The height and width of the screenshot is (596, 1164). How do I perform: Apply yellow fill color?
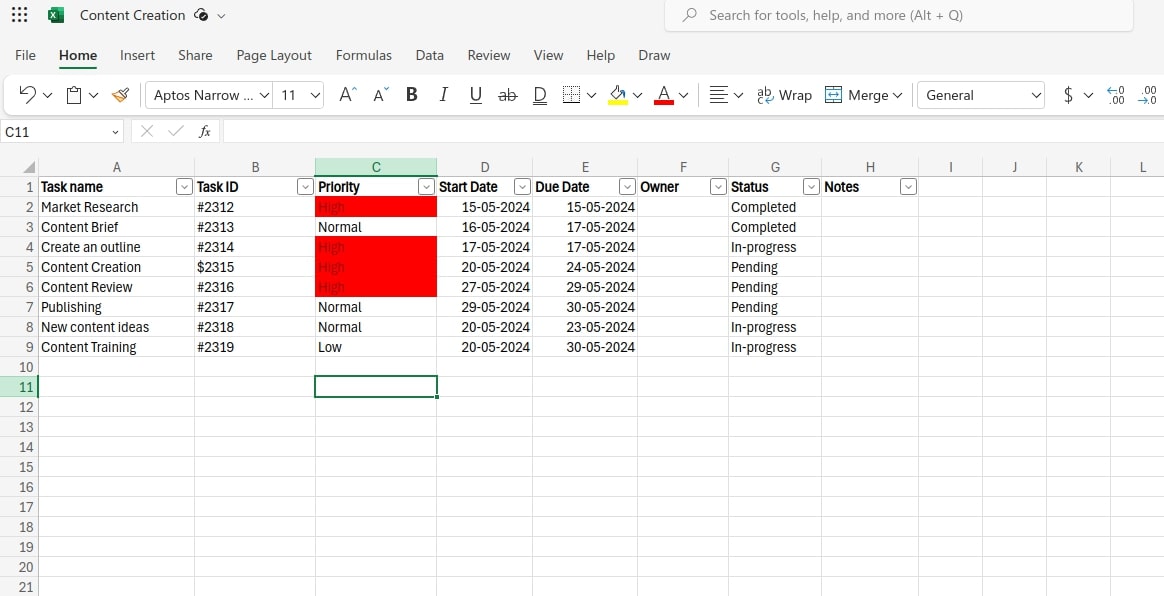618,95
